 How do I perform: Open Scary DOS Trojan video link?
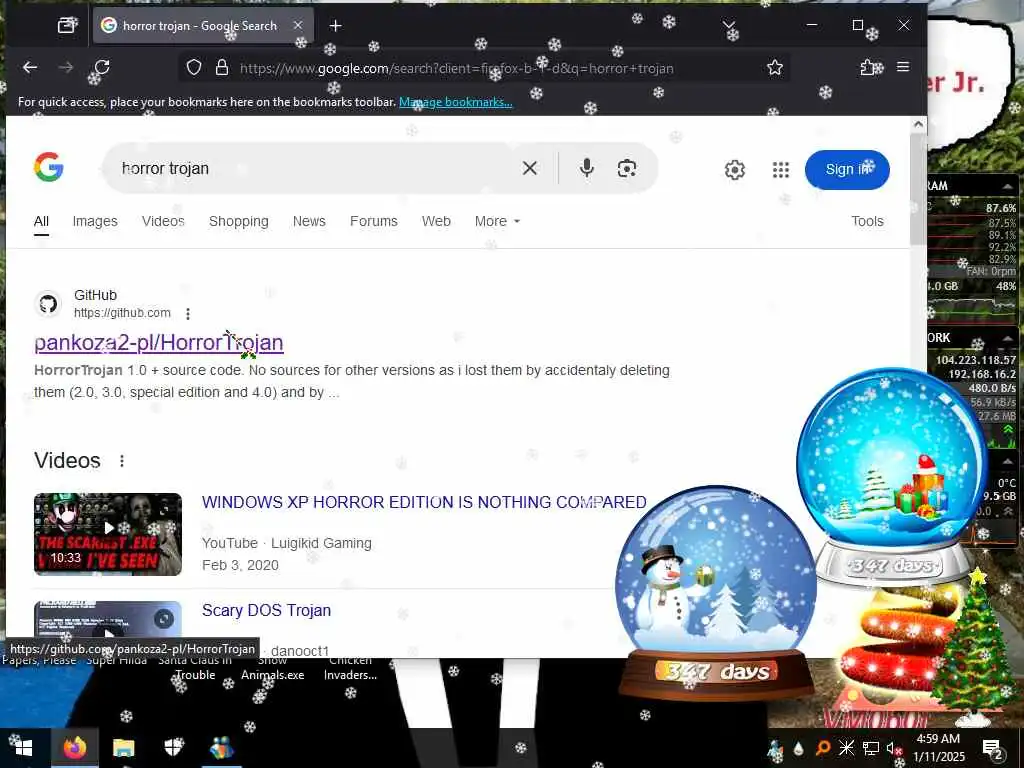(x=266, y=611)
